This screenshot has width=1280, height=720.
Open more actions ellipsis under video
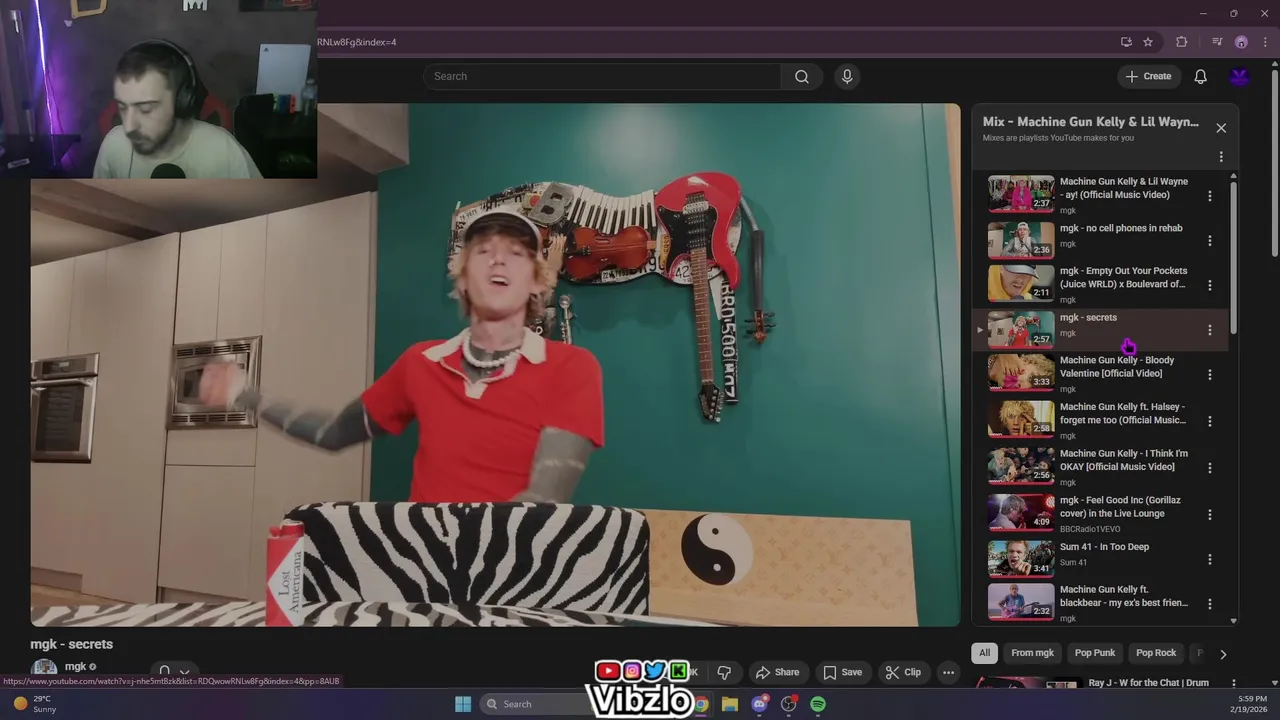[x=948, y=672]
